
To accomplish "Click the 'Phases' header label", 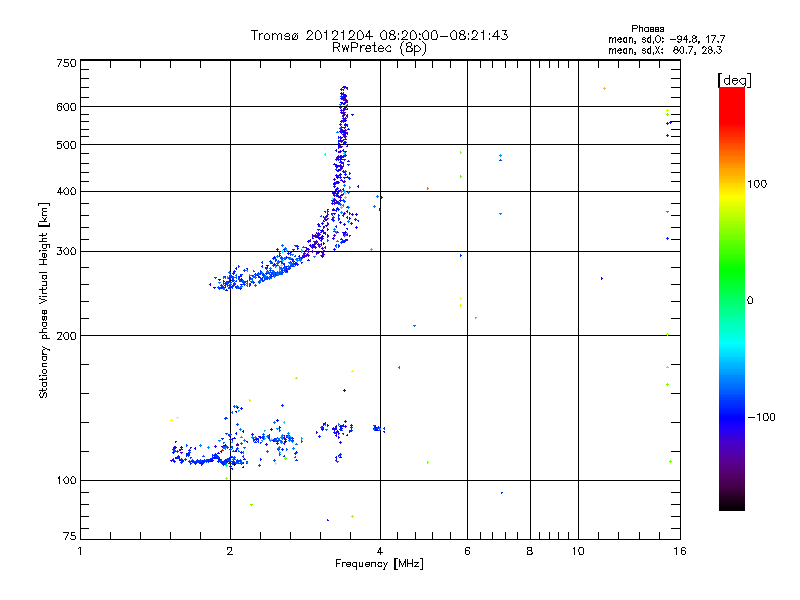I will click(647, 29).
